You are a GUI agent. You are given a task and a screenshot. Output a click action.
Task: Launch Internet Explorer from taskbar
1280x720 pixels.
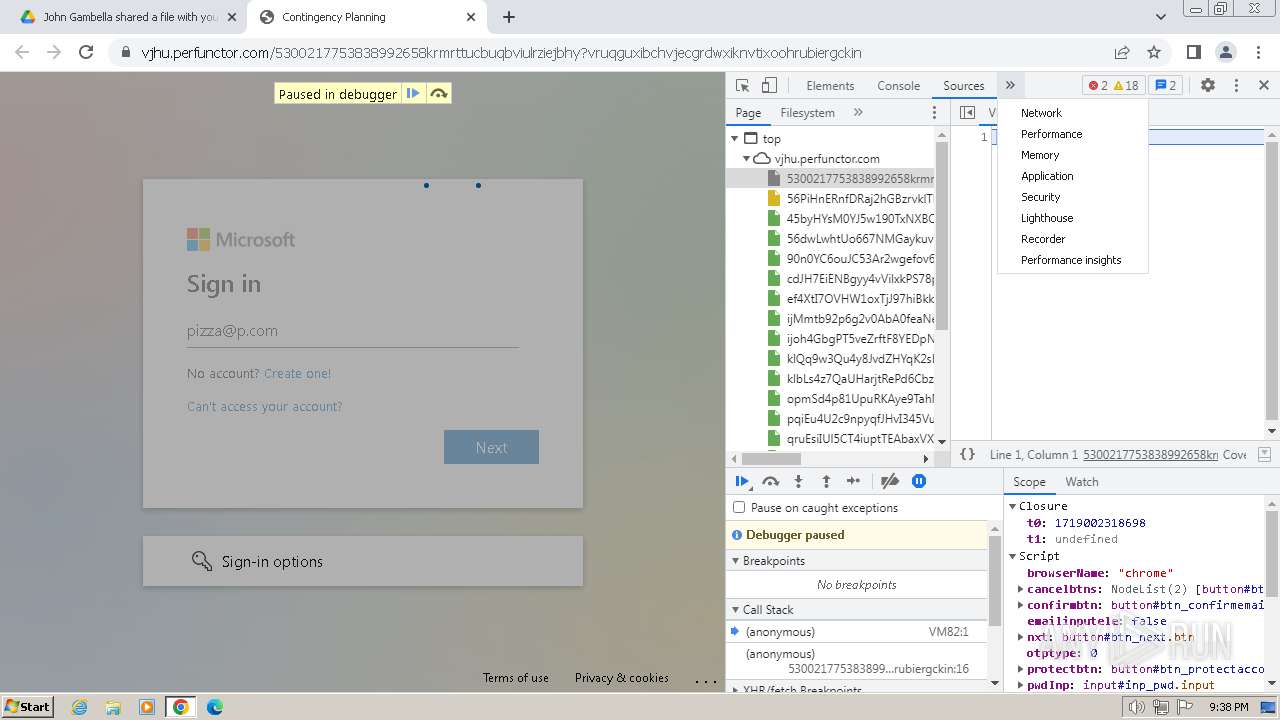point(79,707)
